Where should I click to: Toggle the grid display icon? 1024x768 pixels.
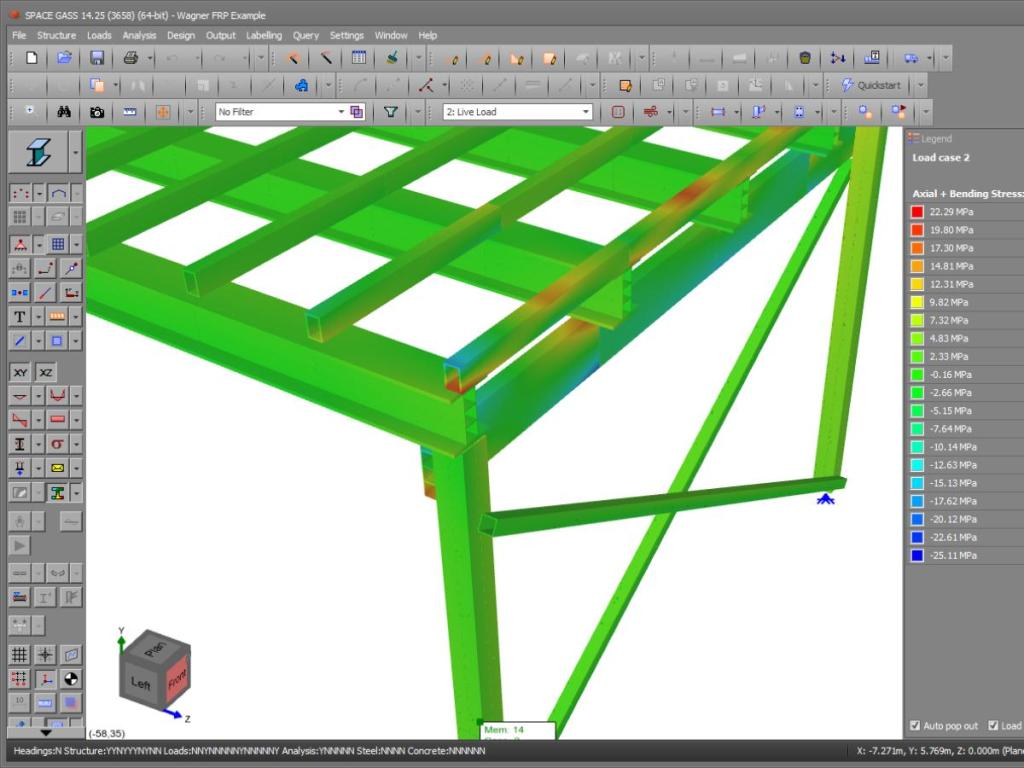click(20, 655)
